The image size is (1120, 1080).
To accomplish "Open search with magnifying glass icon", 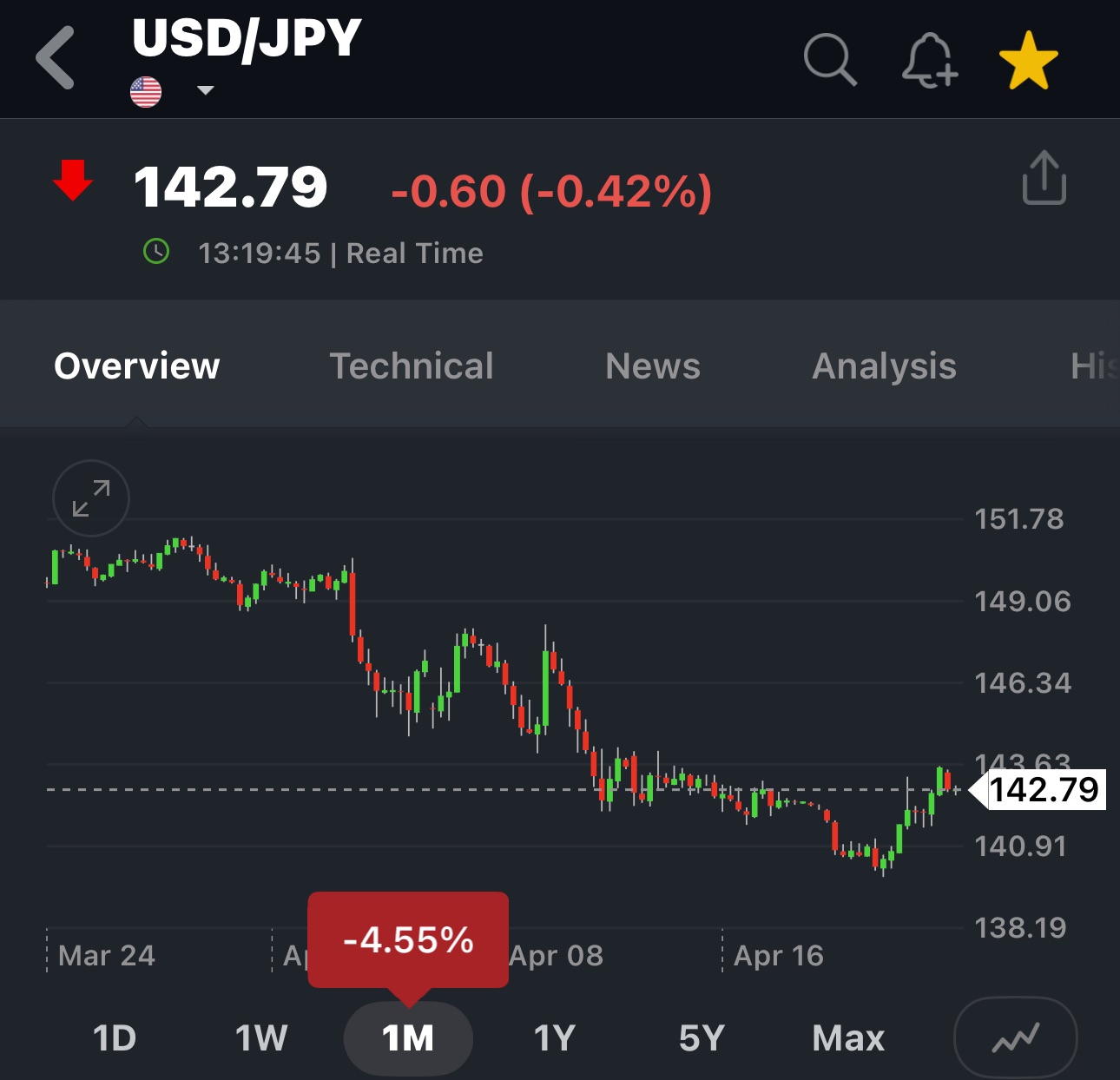I will (x=830, y=60).
